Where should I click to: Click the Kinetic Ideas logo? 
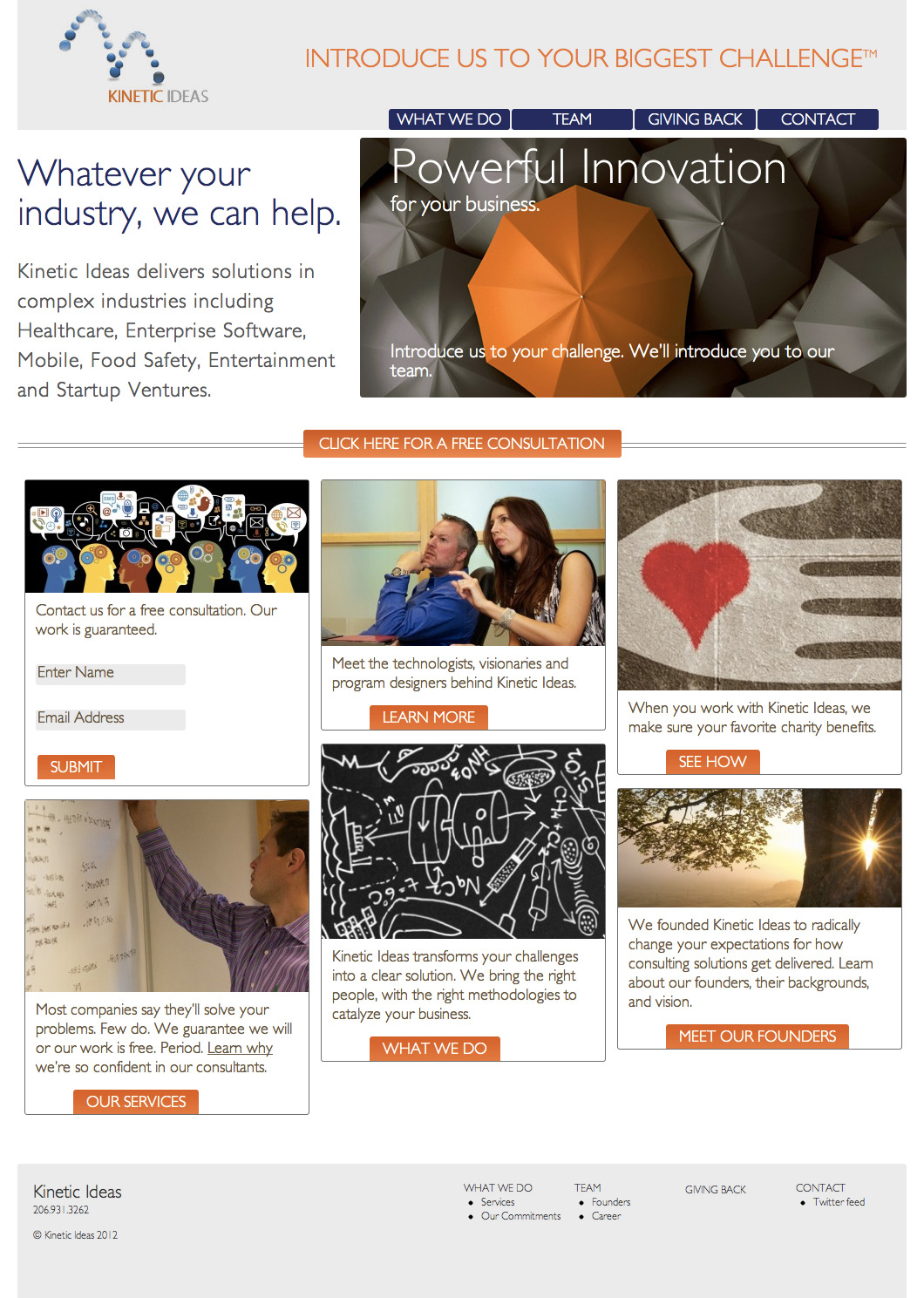point(134,58)
